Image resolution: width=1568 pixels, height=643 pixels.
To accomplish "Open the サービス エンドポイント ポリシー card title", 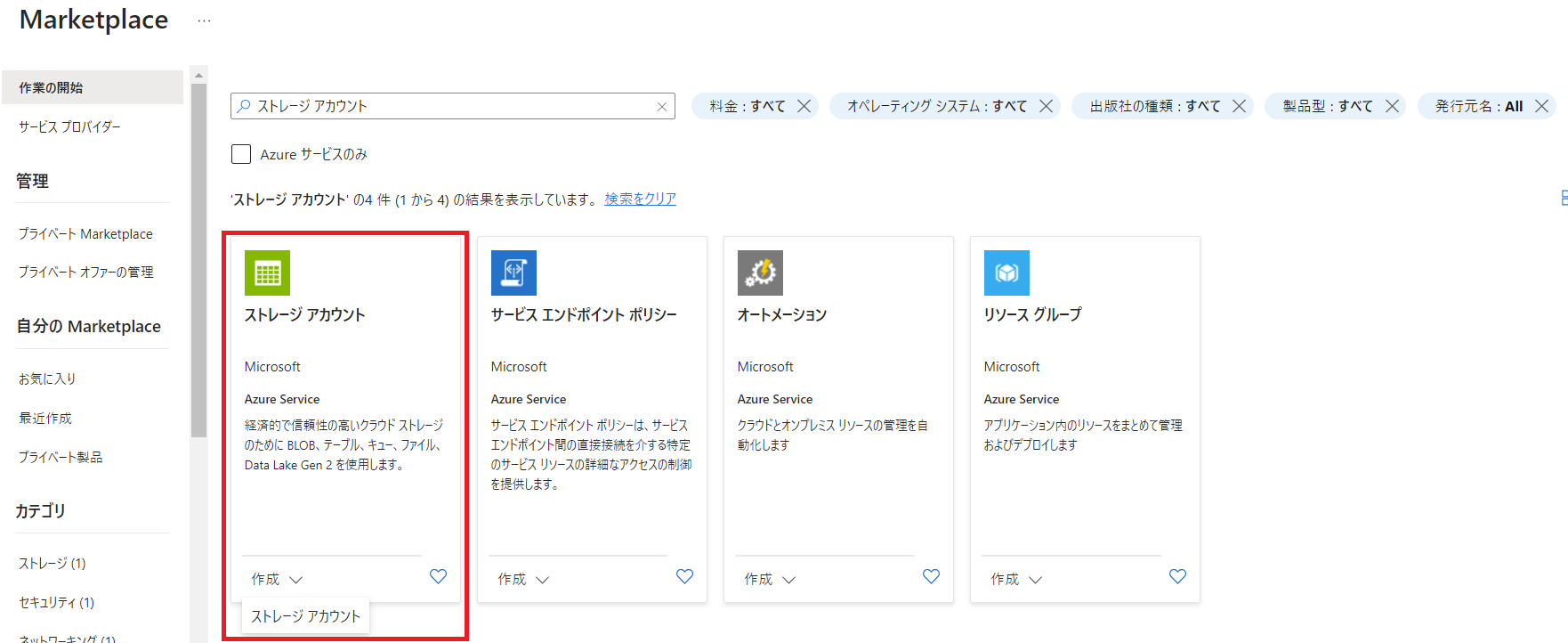I will (x=584, y=314).
